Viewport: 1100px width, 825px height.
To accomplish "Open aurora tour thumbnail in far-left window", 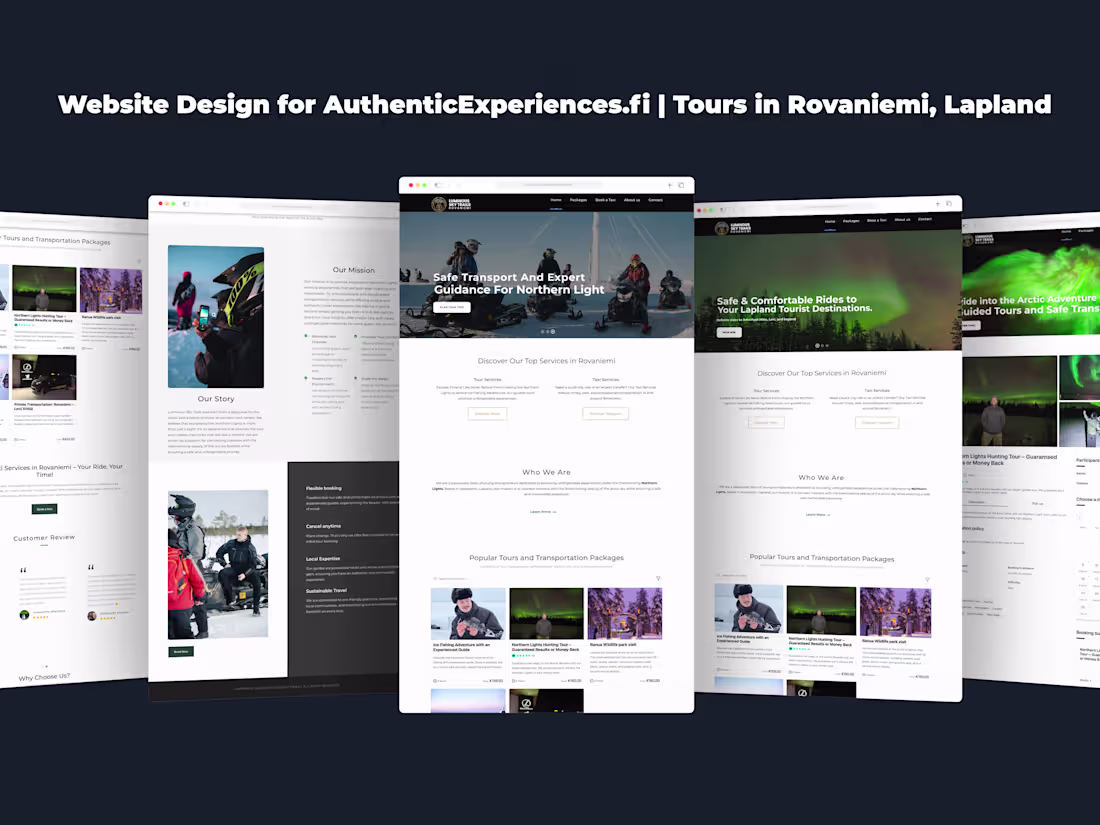I will click(x=44, y=288).
